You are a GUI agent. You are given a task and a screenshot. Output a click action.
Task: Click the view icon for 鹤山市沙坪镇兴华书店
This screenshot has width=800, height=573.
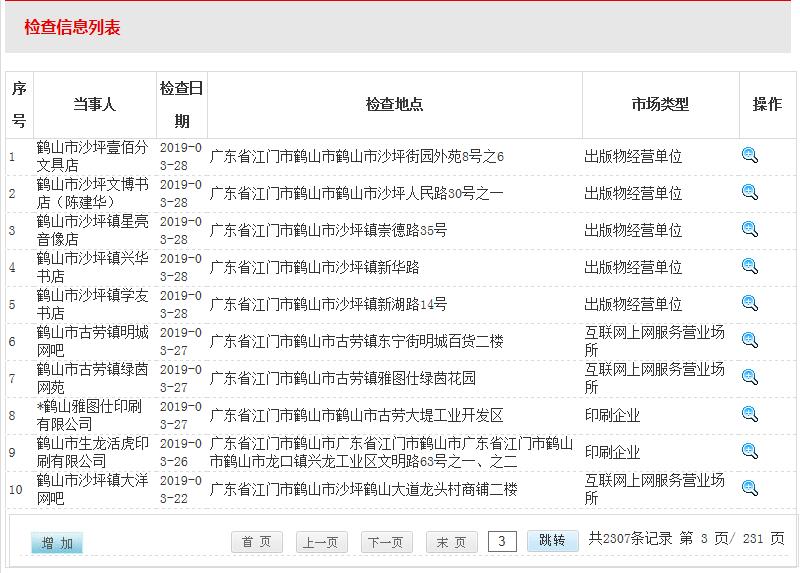[750, 266]
